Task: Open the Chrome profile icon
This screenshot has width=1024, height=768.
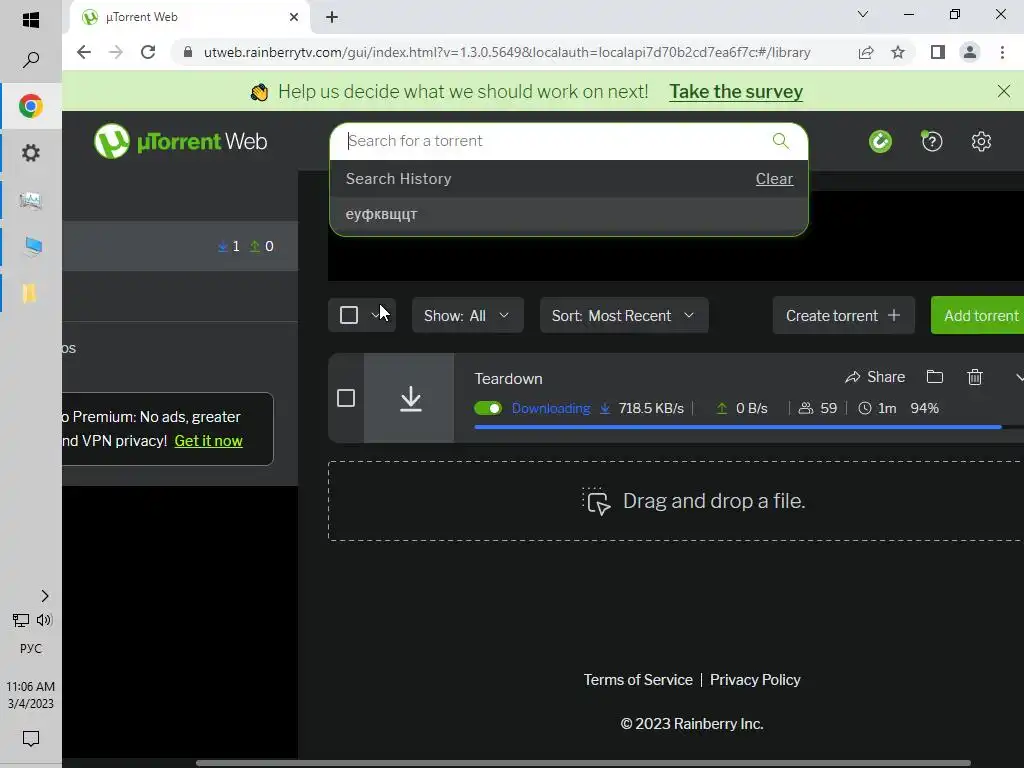Action: click(x=970, y=52)
